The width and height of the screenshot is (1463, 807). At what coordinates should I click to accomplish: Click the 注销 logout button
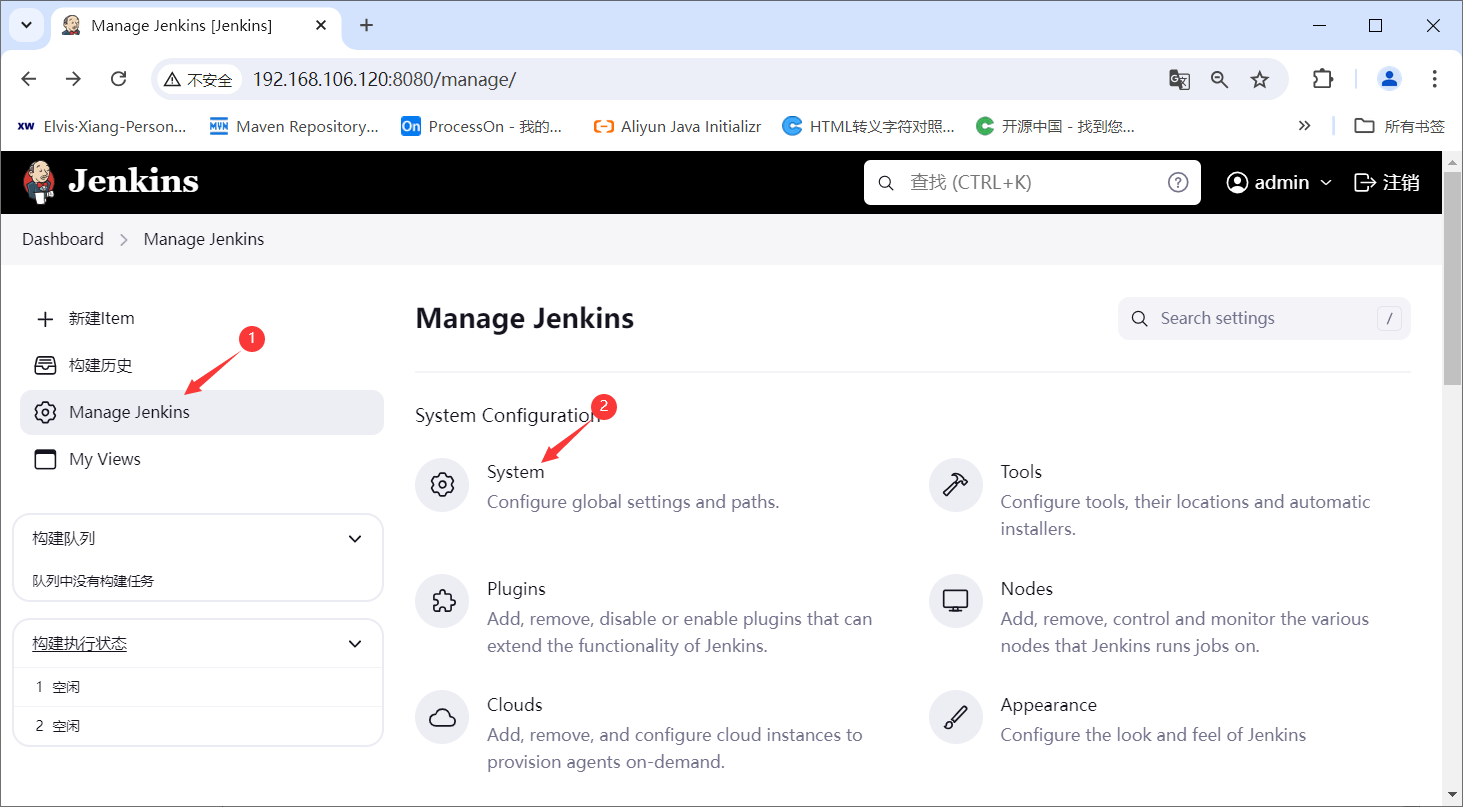1386,182
